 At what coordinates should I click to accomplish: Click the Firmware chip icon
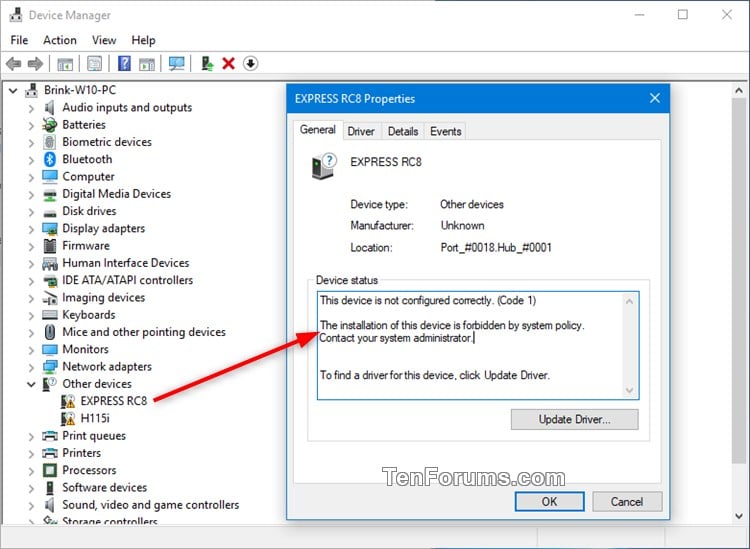tap(50, 246)
